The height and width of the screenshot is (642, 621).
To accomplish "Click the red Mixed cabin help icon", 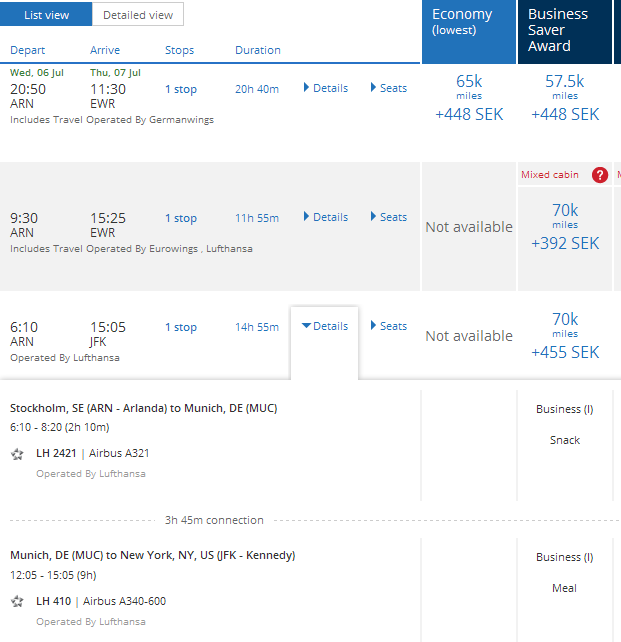I will click(x=600, y=175).
